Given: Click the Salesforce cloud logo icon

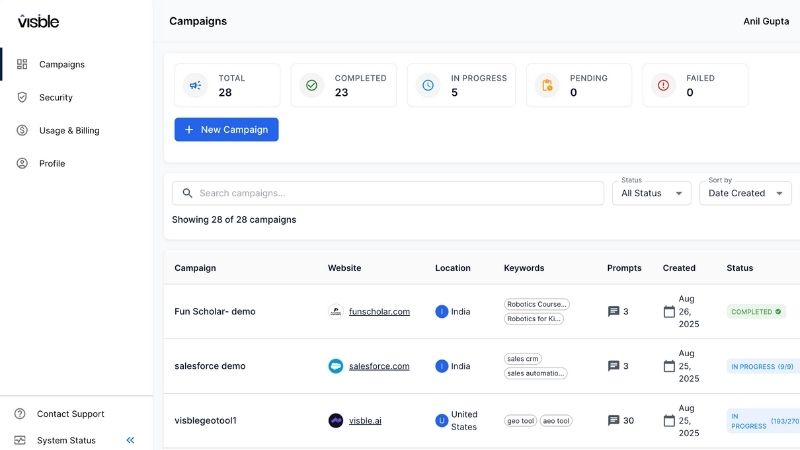Looking at the screenshot, I should [336, 366].
